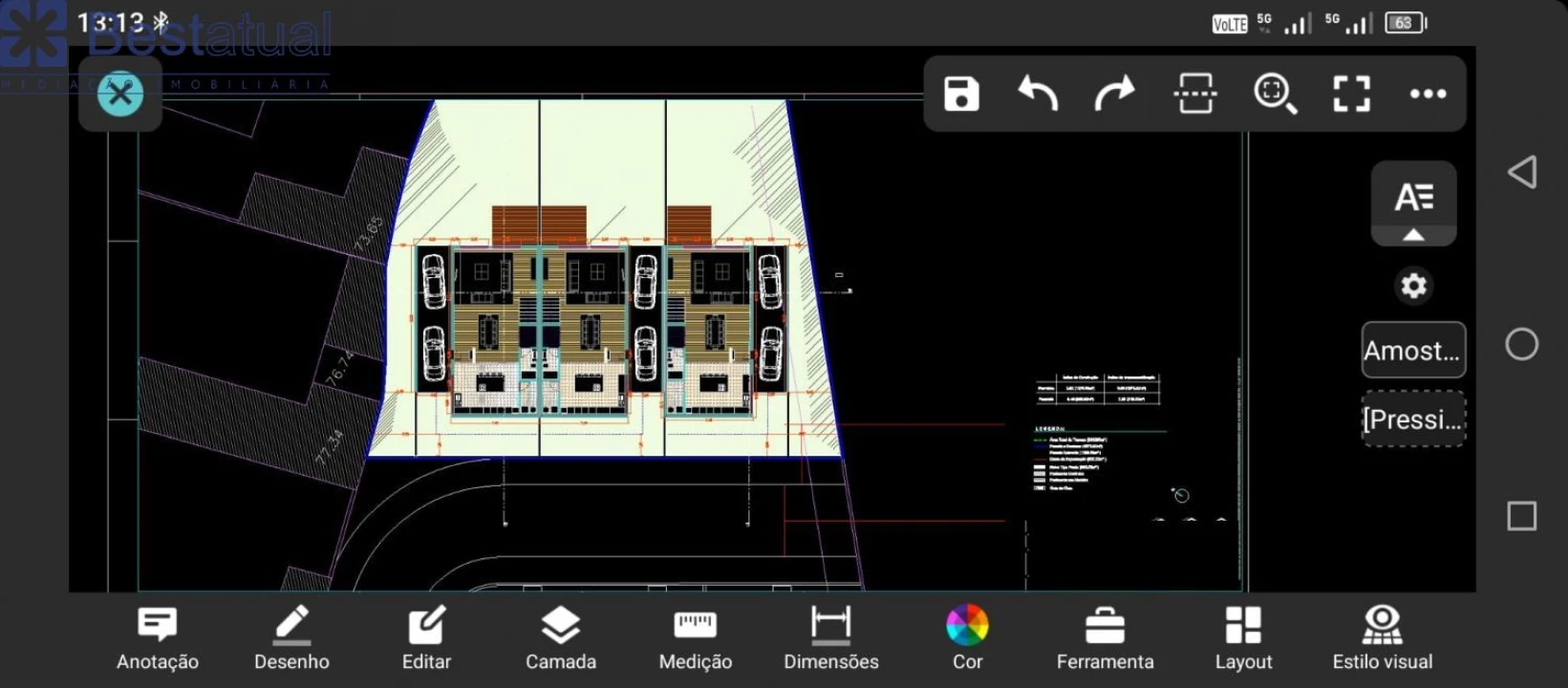Select the dashed-frame region tool
The image size is (1568, 688).
pos(1194,94)
